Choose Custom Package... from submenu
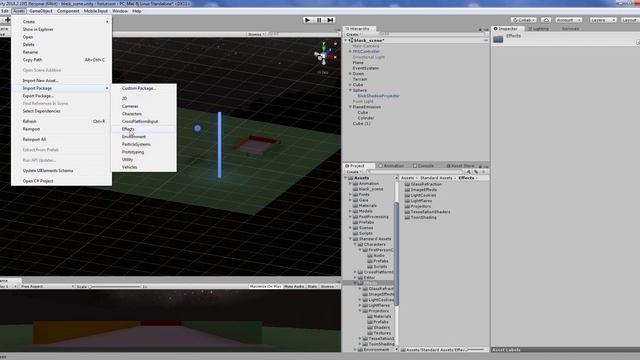The height and width of the screenshot is (360, 640). tap(144, 88)
